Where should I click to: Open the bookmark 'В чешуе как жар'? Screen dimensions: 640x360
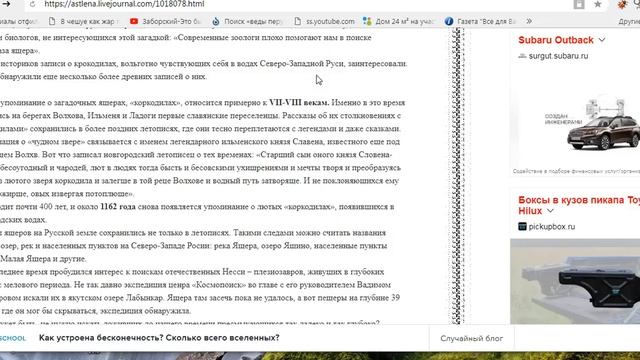point(83,21)
